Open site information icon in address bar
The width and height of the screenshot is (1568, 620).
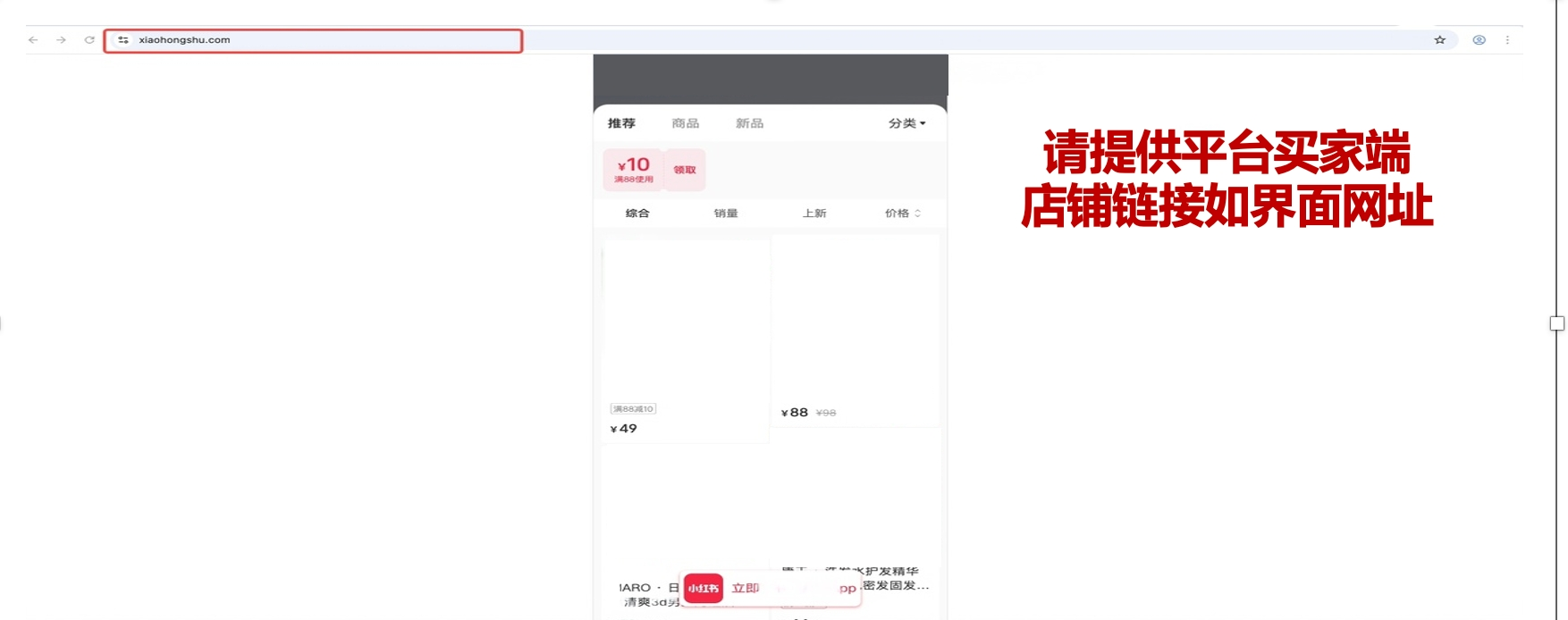123,40
